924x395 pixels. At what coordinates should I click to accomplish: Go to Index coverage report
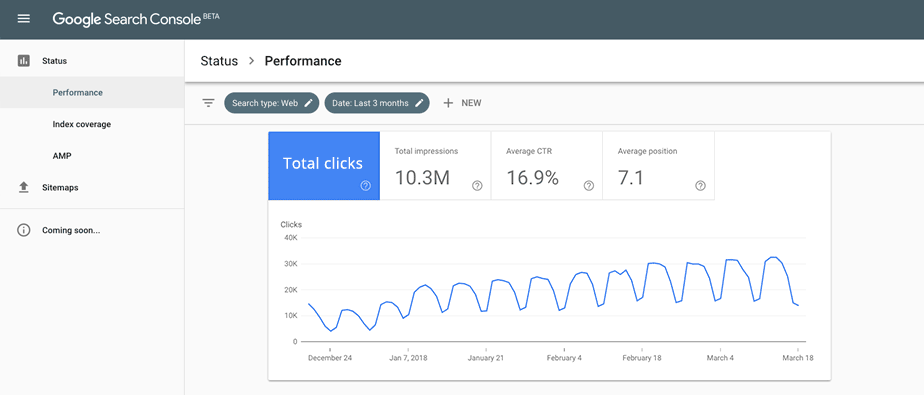[93, 124]
